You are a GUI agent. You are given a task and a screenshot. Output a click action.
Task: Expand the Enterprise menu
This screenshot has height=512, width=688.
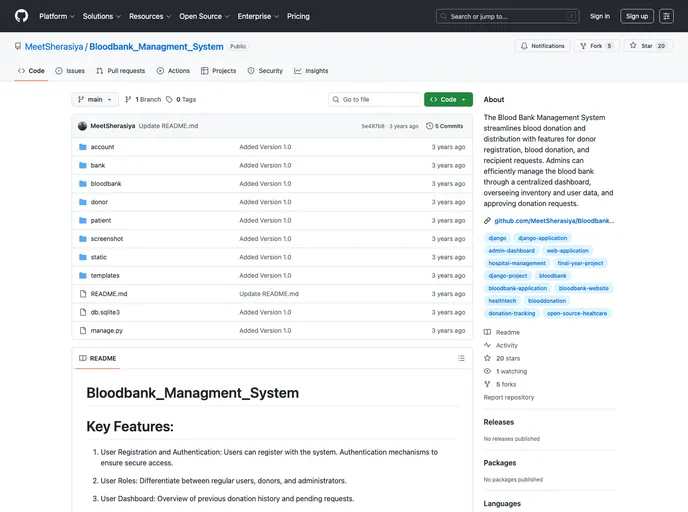point(258,16)
